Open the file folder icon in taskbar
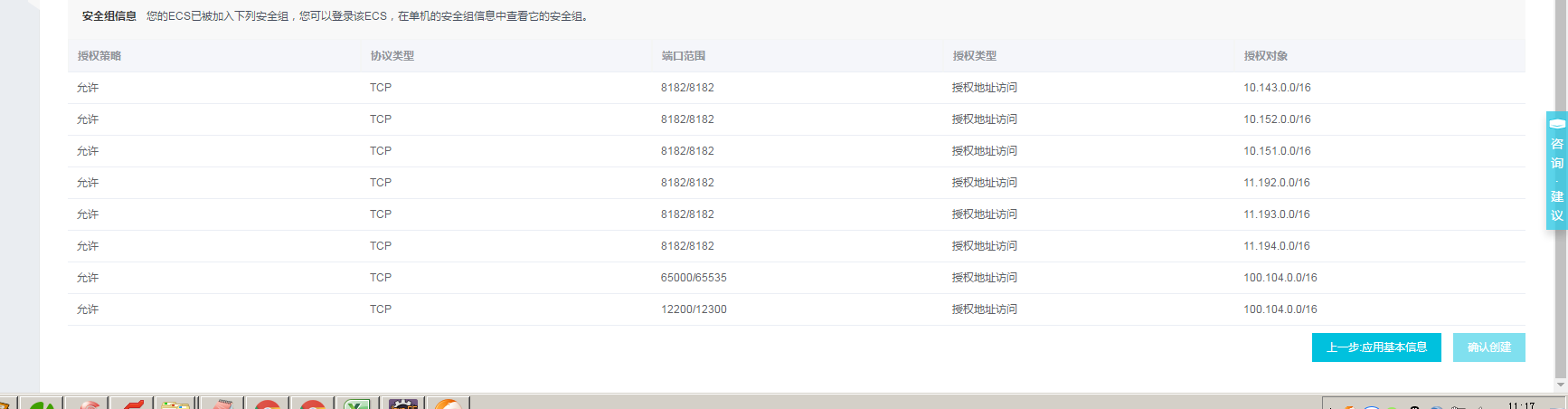Viewport: 1568px width, 409px height. point(175,404)
